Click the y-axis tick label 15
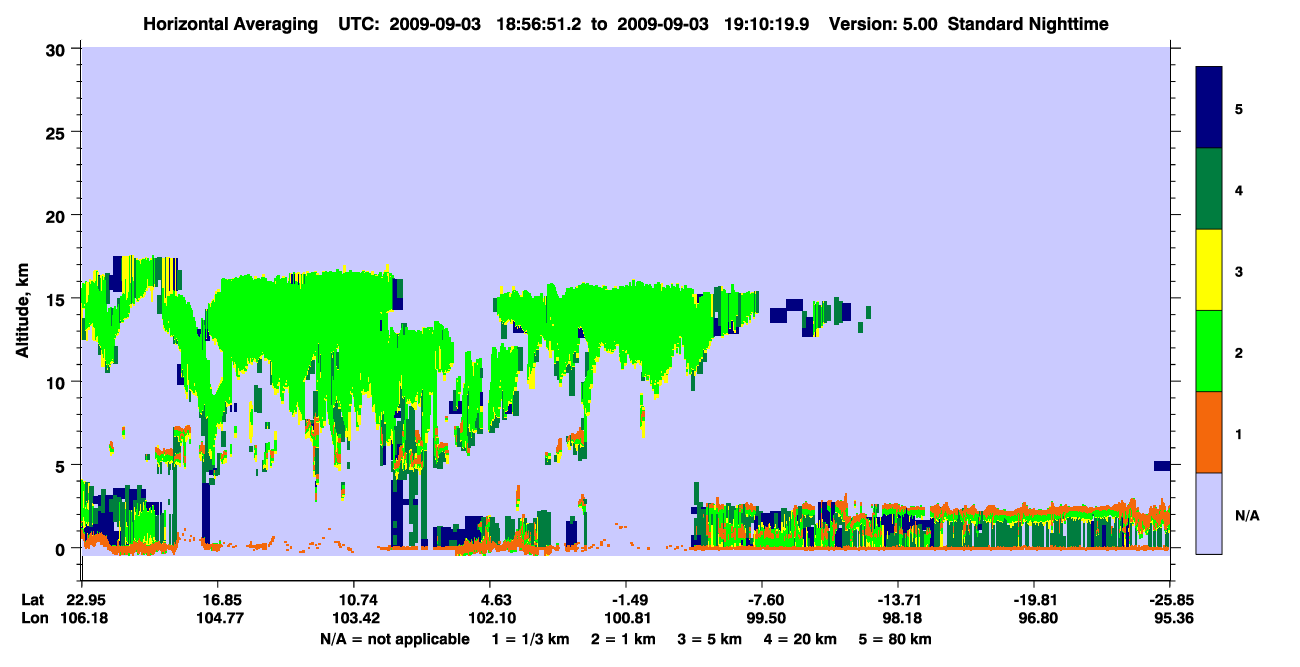The width and height of the screenshot is (1300, 667). pos(56,299)
